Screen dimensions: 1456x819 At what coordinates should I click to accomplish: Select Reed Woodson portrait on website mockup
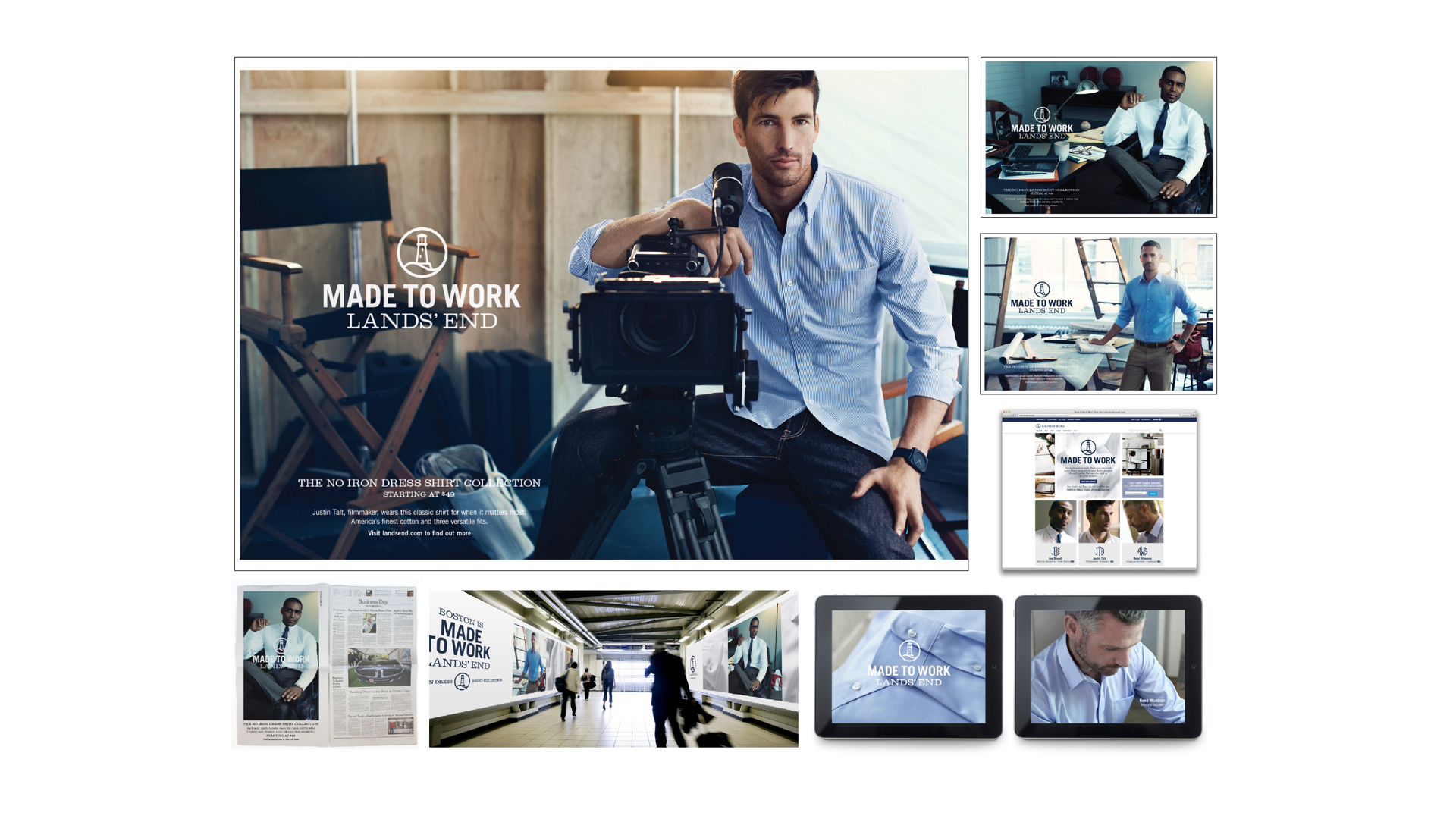coord(1143,522)
